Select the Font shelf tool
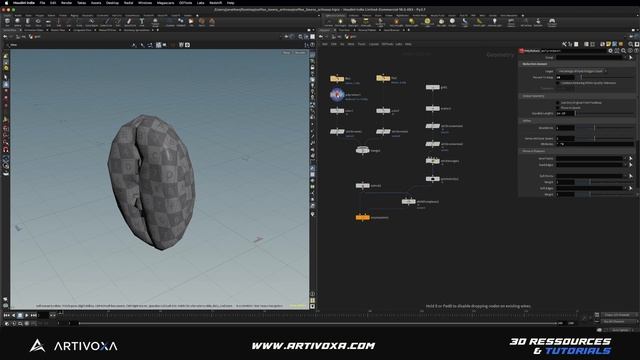Viewport: 640px width, 360px height. [x=142, y=22]
